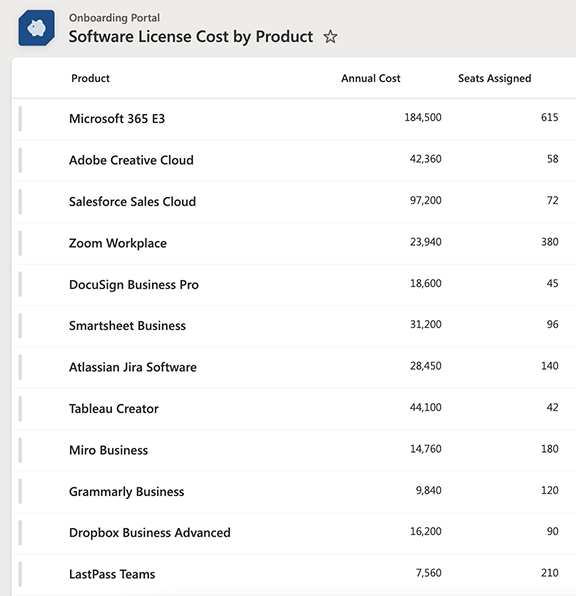
Task: Select the DocuSign Business Pro row name
Action: (x=134, y=284)
